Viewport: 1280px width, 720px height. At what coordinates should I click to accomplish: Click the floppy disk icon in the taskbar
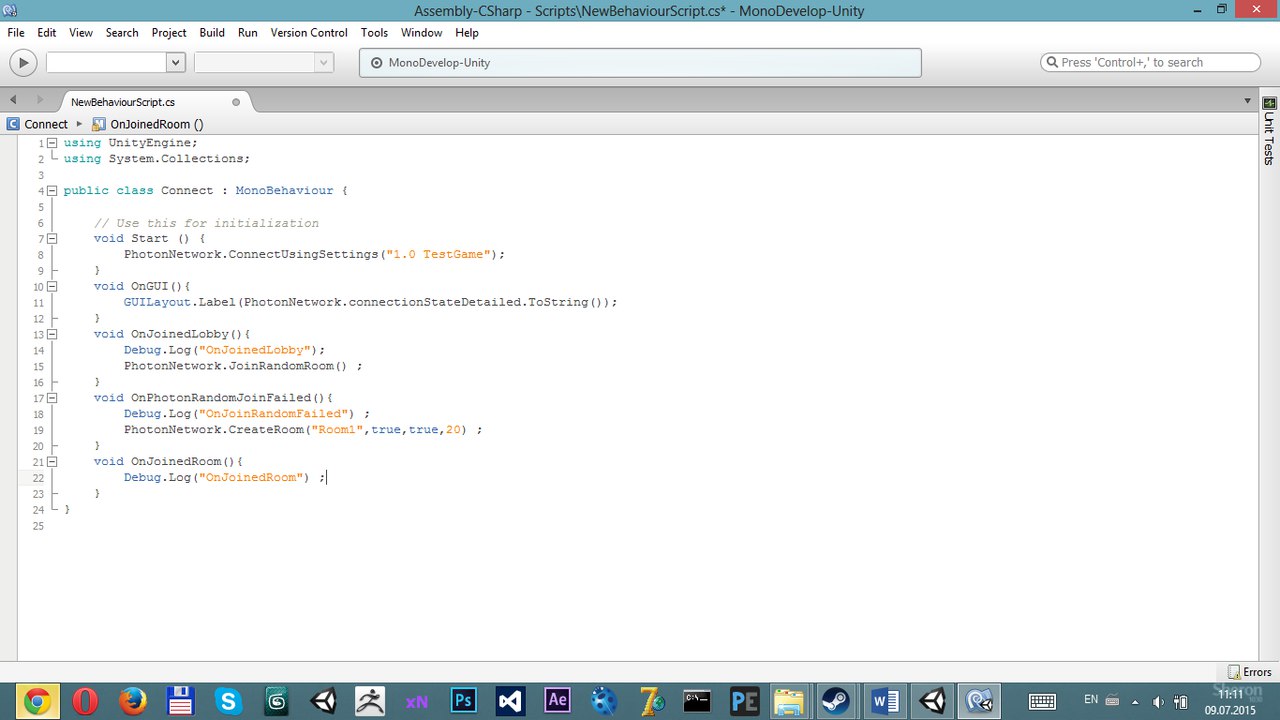click(180, 701)
